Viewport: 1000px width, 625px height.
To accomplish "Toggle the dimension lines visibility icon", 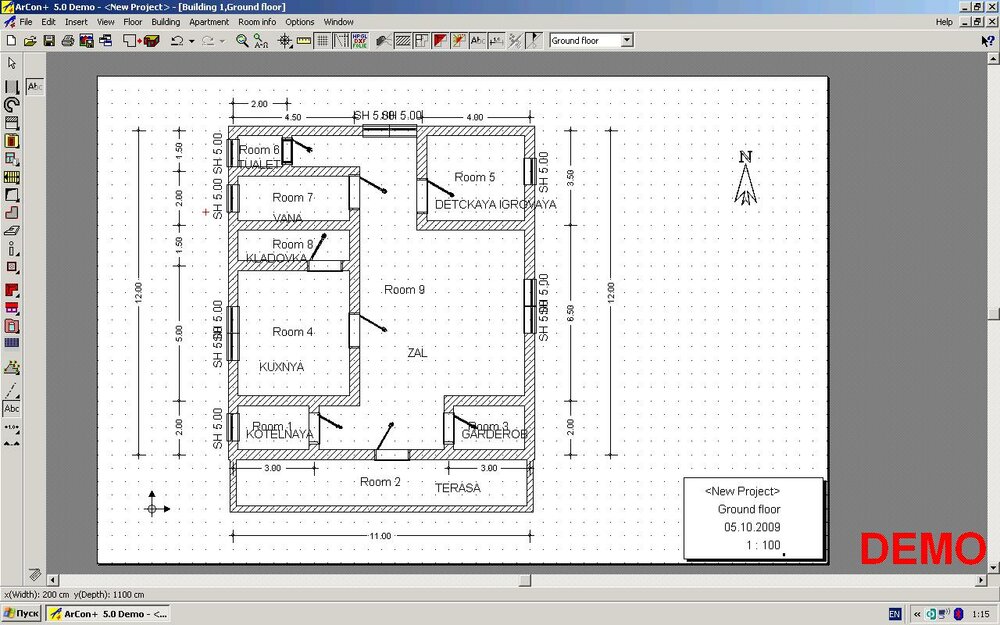I will (x=496, y=41).
